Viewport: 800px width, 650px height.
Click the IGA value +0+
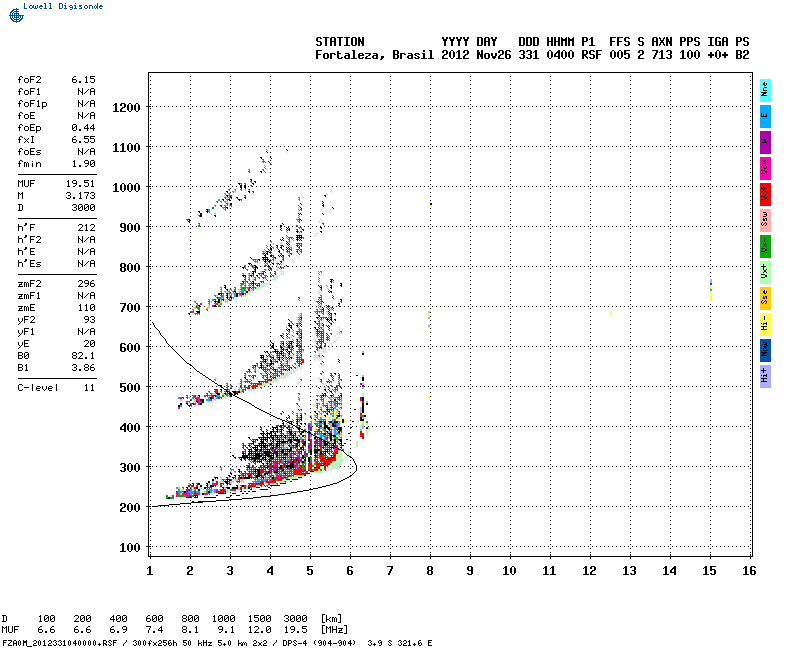pyautogui.click(x=717, y=55)
